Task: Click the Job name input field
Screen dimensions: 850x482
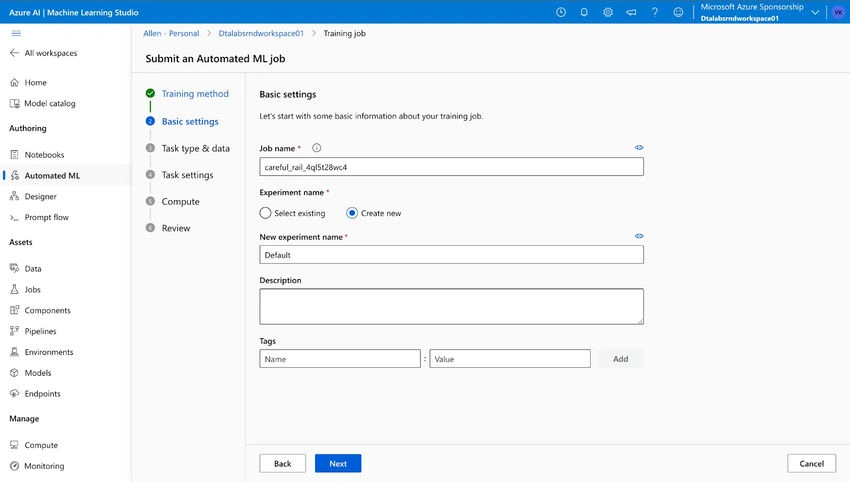Action: (x=452, y=167)
